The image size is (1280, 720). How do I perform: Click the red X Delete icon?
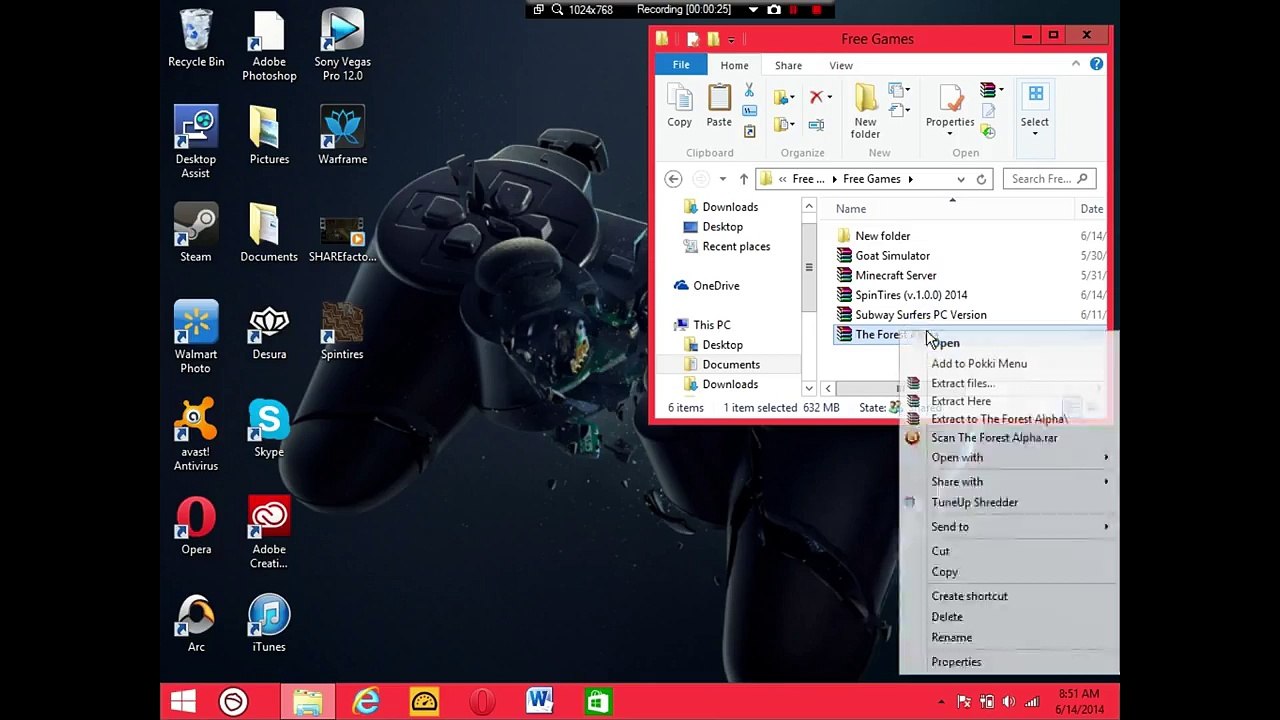point(816,97)
